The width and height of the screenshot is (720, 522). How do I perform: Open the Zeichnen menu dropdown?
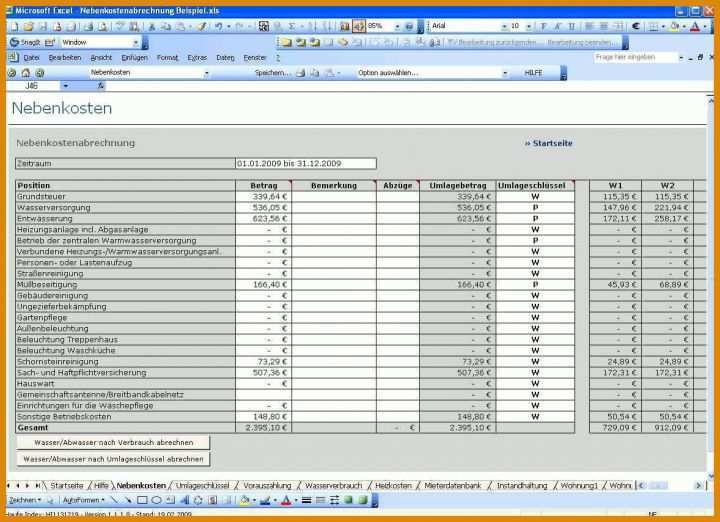25,500
